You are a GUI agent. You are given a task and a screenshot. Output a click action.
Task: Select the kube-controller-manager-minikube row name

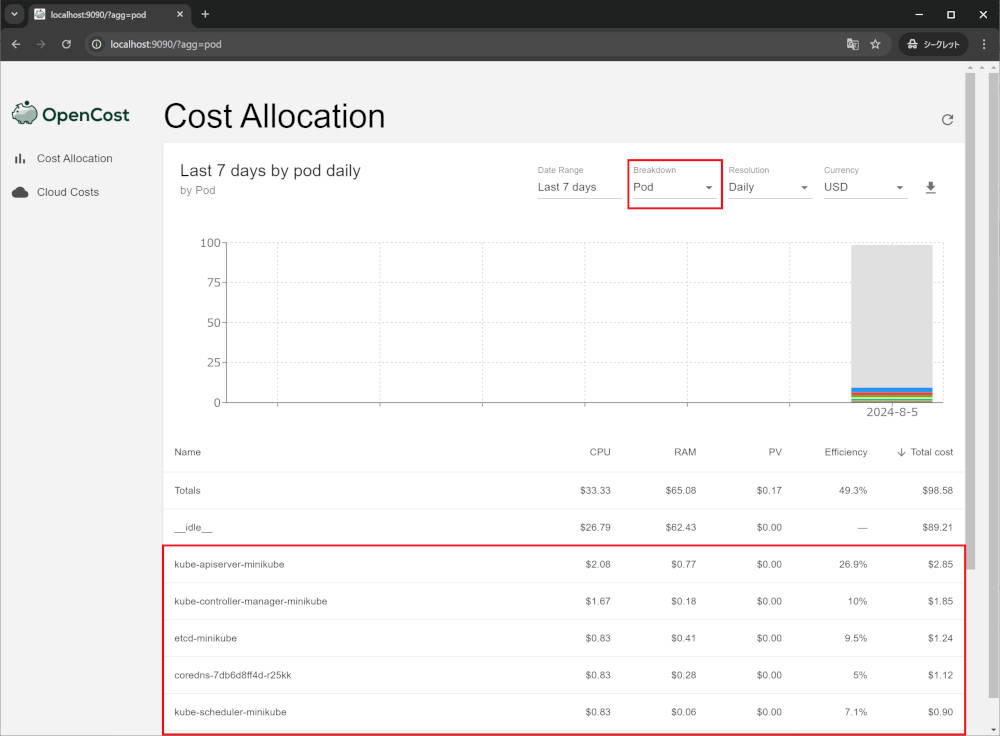[x=251, y=601]
